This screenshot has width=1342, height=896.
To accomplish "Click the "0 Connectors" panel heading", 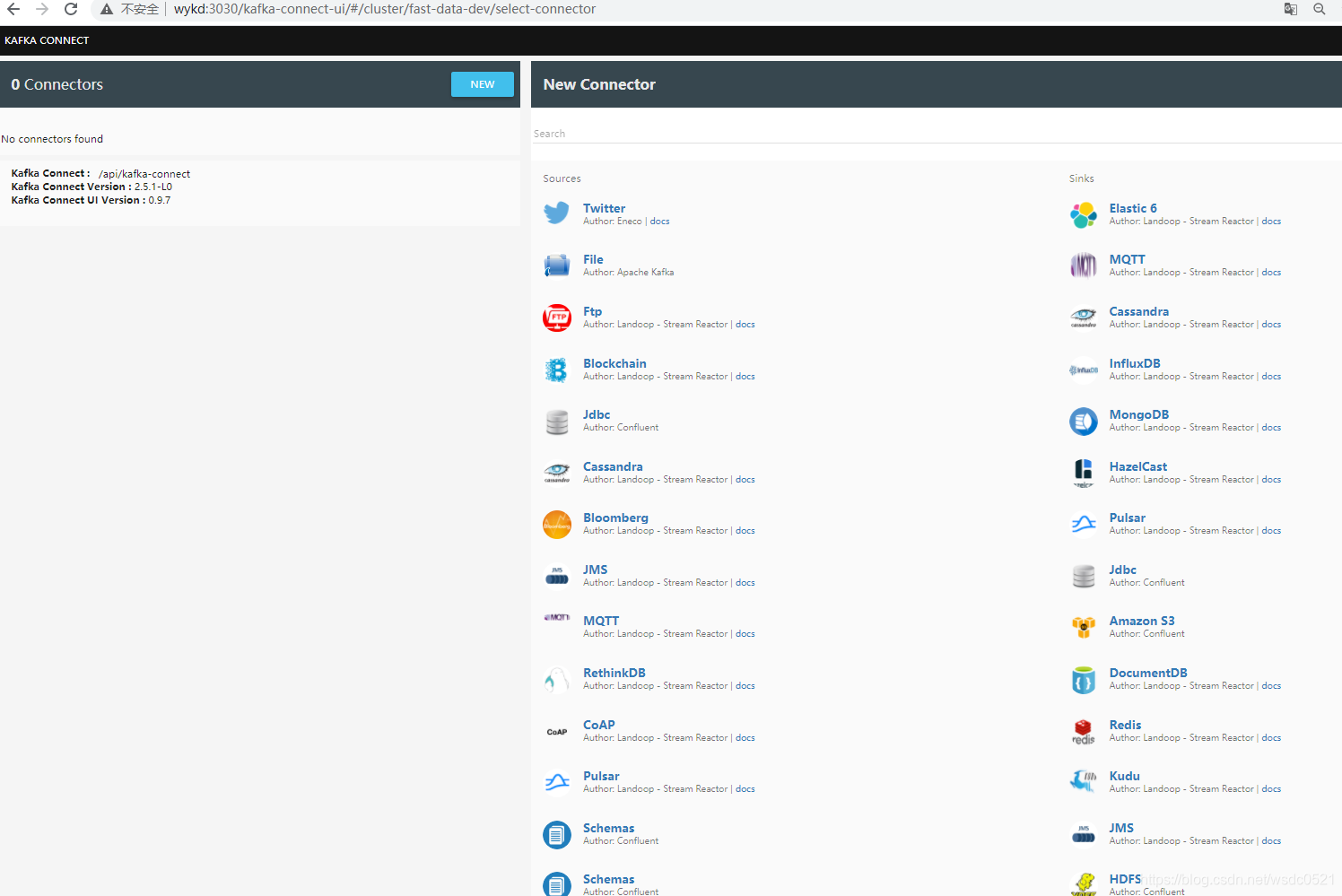I will pyautogui.click(x=57, y=84).
